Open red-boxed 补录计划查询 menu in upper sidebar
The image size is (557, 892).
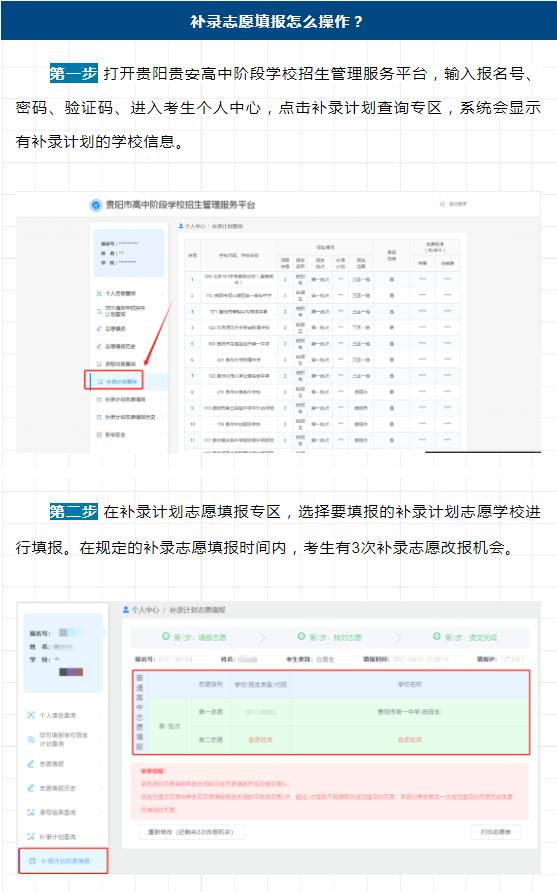point(114,381)
